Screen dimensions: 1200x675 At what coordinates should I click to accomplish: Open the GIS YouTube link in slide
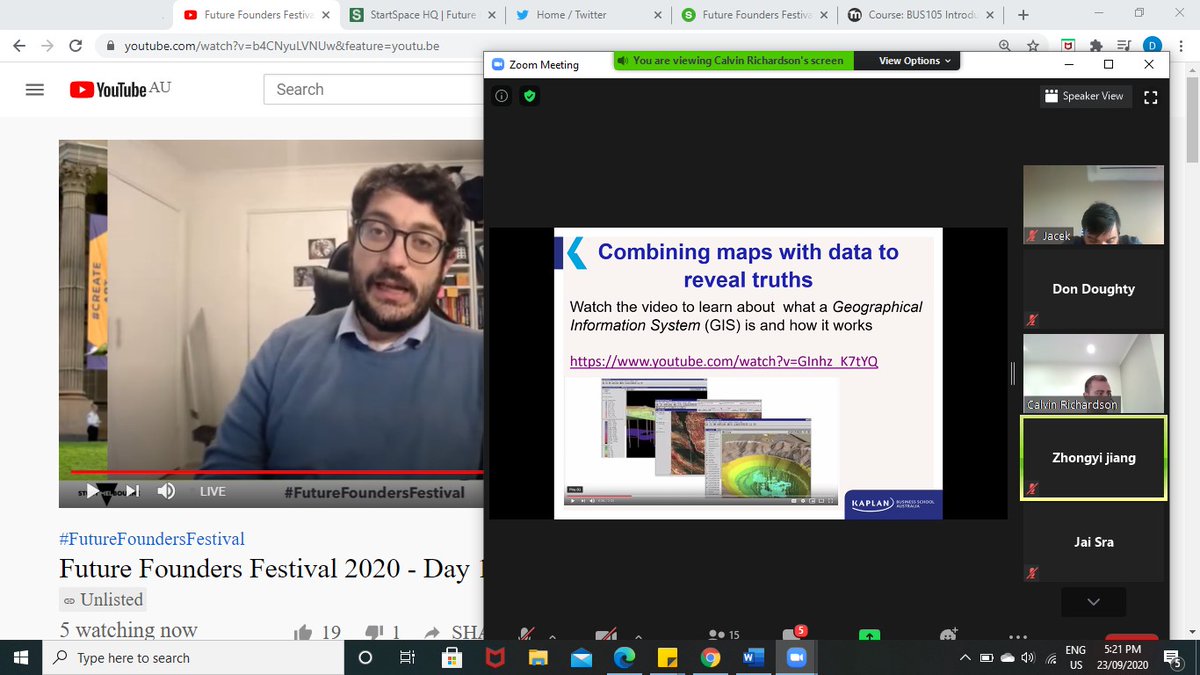pyautogui.click(x=724, y=361)
